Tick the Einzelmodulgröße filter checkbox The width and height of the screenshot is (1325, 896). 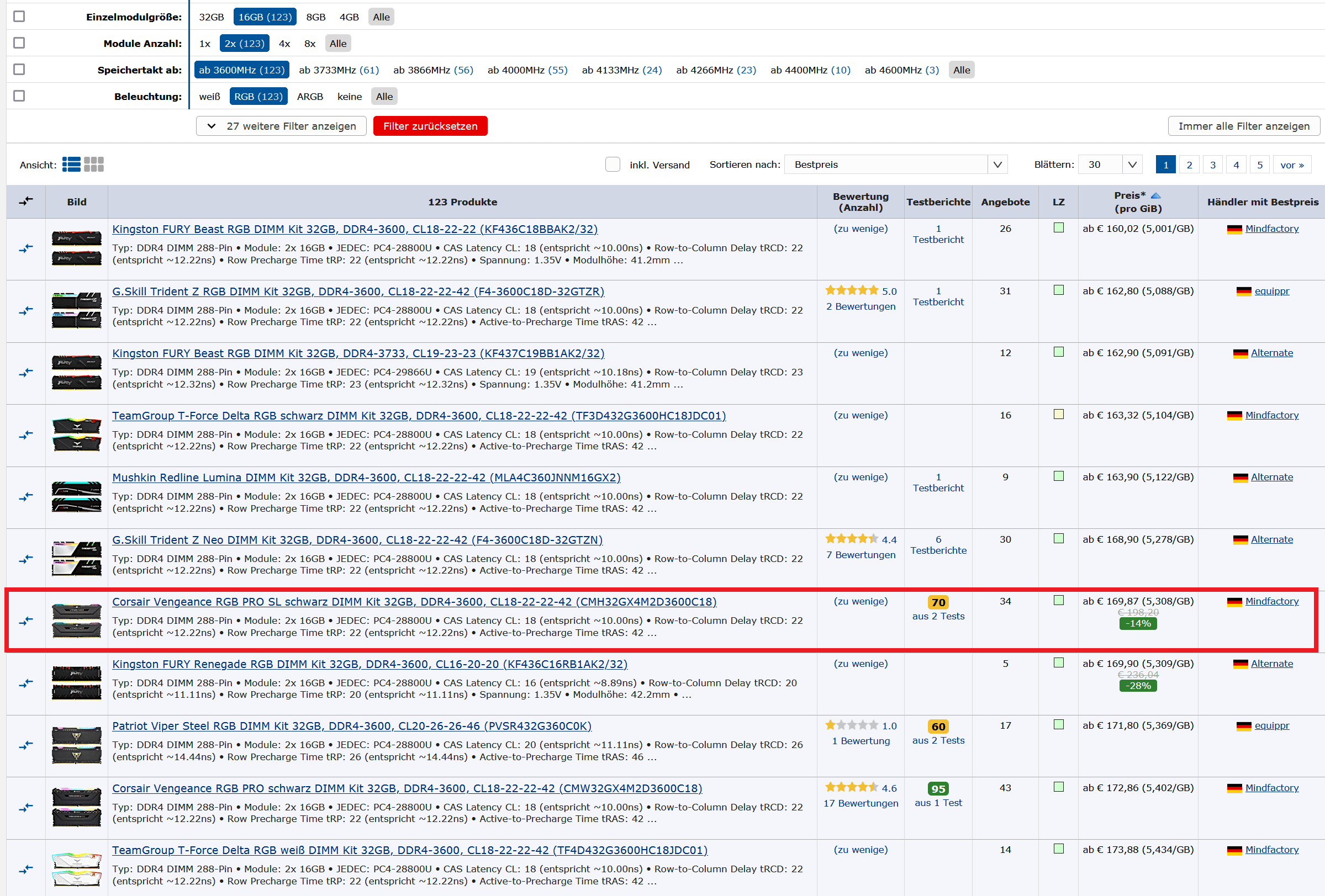point(19,17)
